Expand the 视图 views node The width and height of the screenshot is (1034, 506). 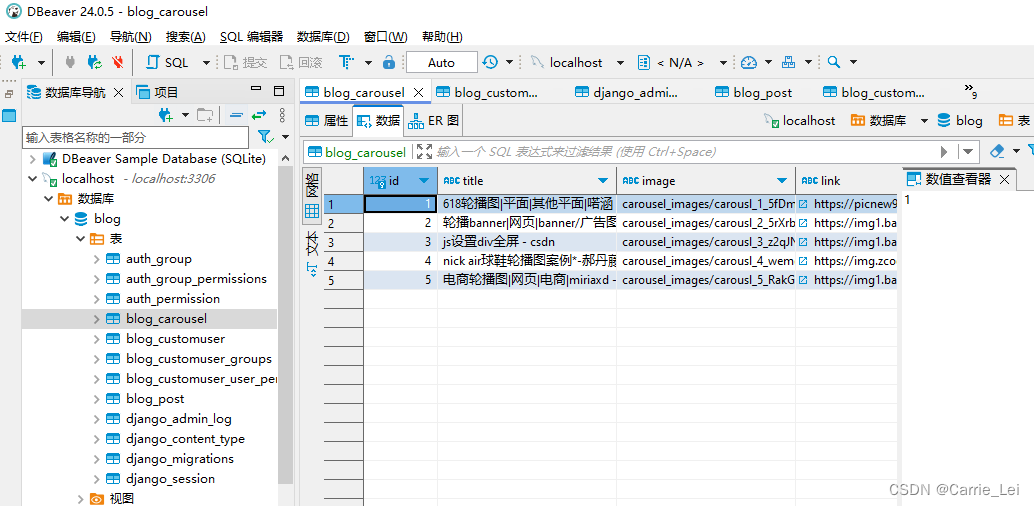point(80,499)
